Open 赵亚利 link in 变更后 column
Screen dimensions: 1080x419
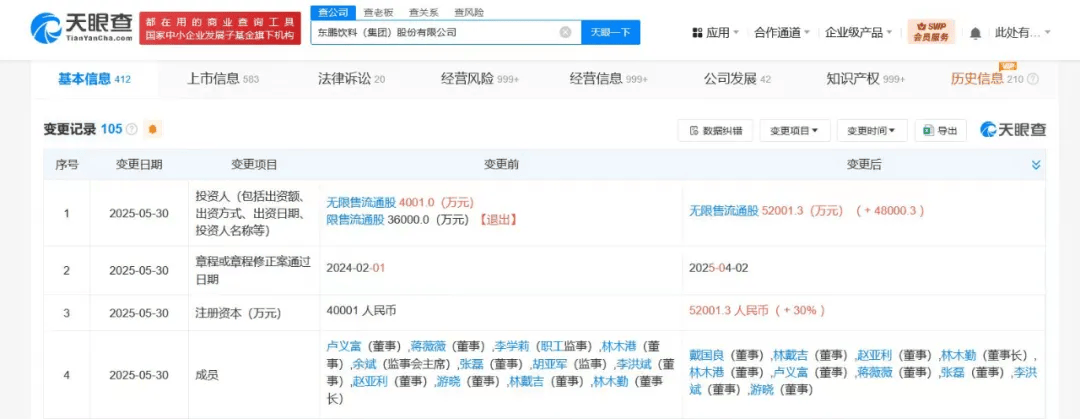pos(873,356)
